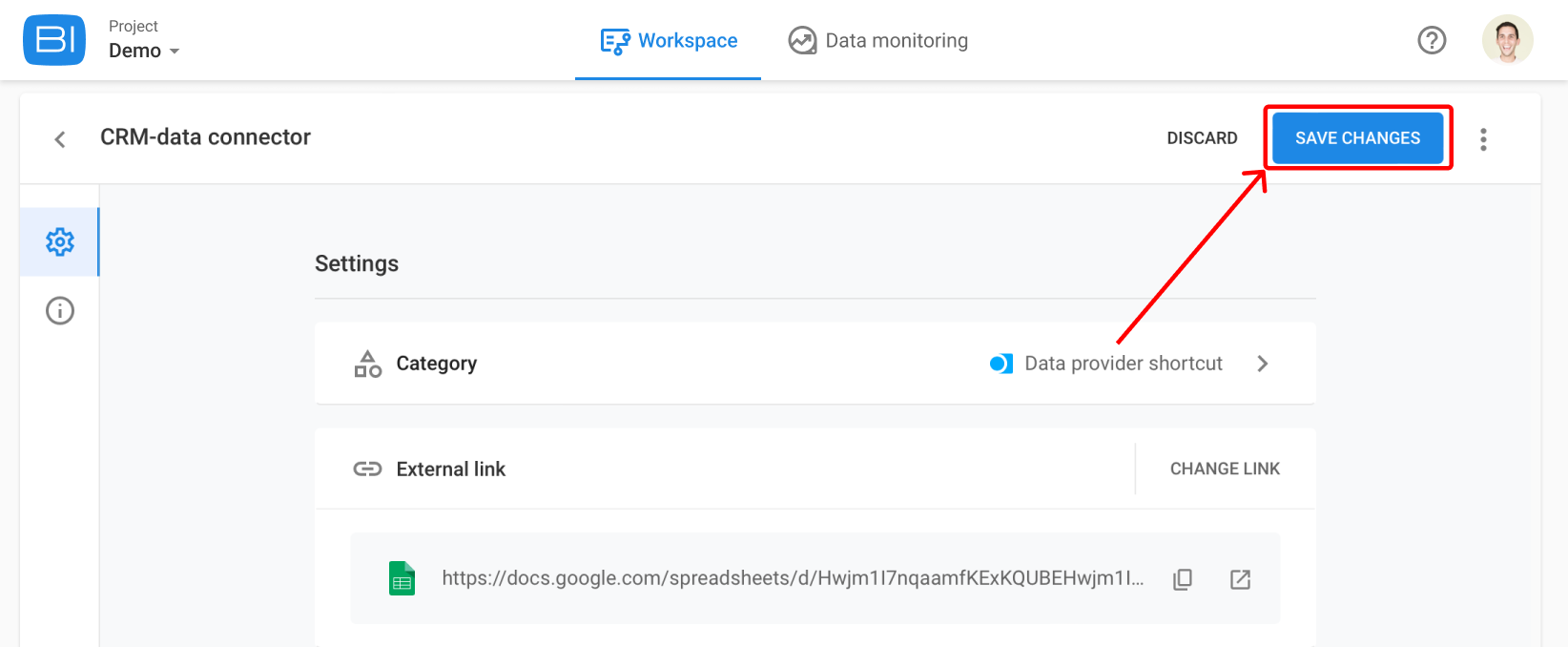Open the Data monitoring tab
Screen dimensions: 1568x647
877,41
